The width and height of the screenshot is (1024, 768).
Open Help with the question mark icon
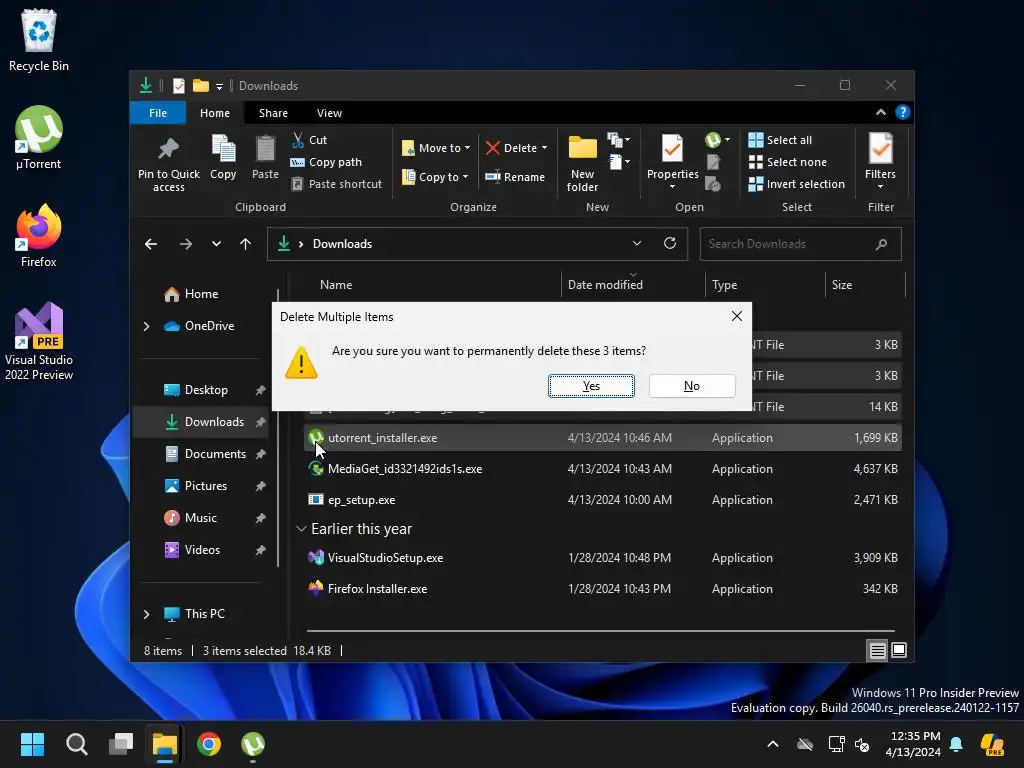pos(903,112)
